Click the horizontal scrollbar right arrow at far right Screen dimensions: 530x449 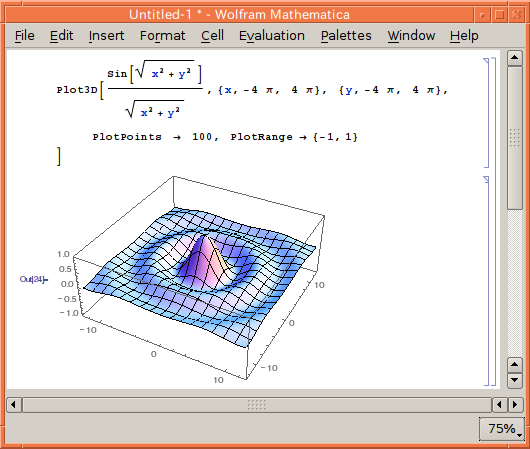[x=515, y=404]
